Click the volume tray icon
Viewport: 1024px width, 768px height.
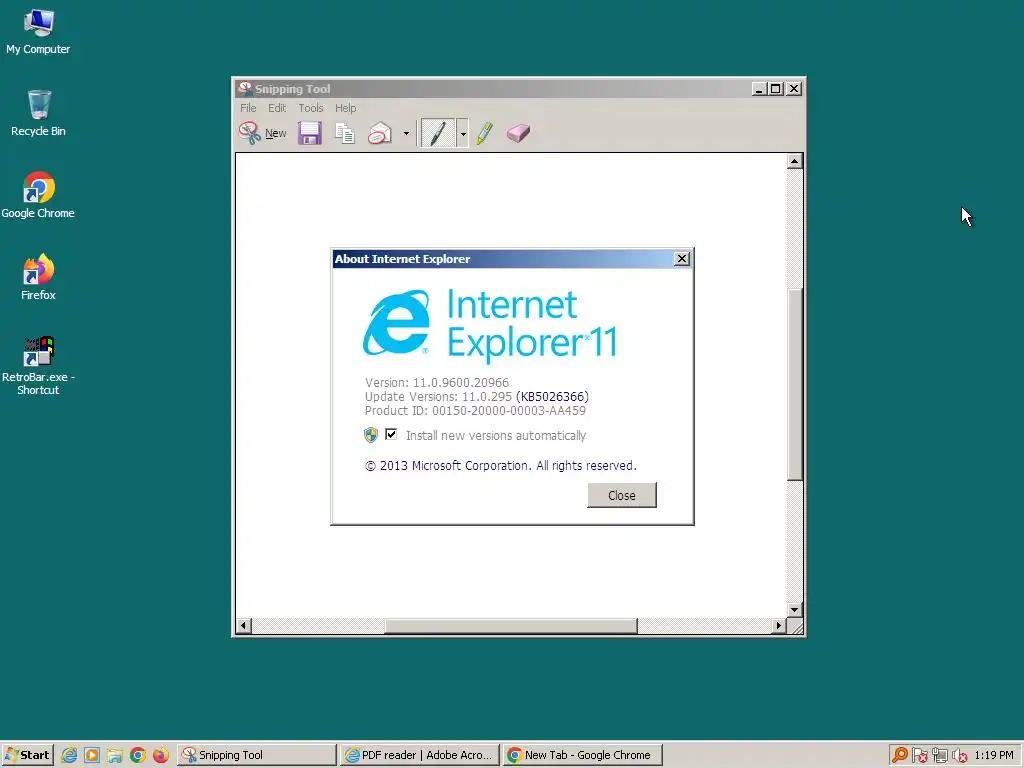pyautogui.click(x=959, y=755)
